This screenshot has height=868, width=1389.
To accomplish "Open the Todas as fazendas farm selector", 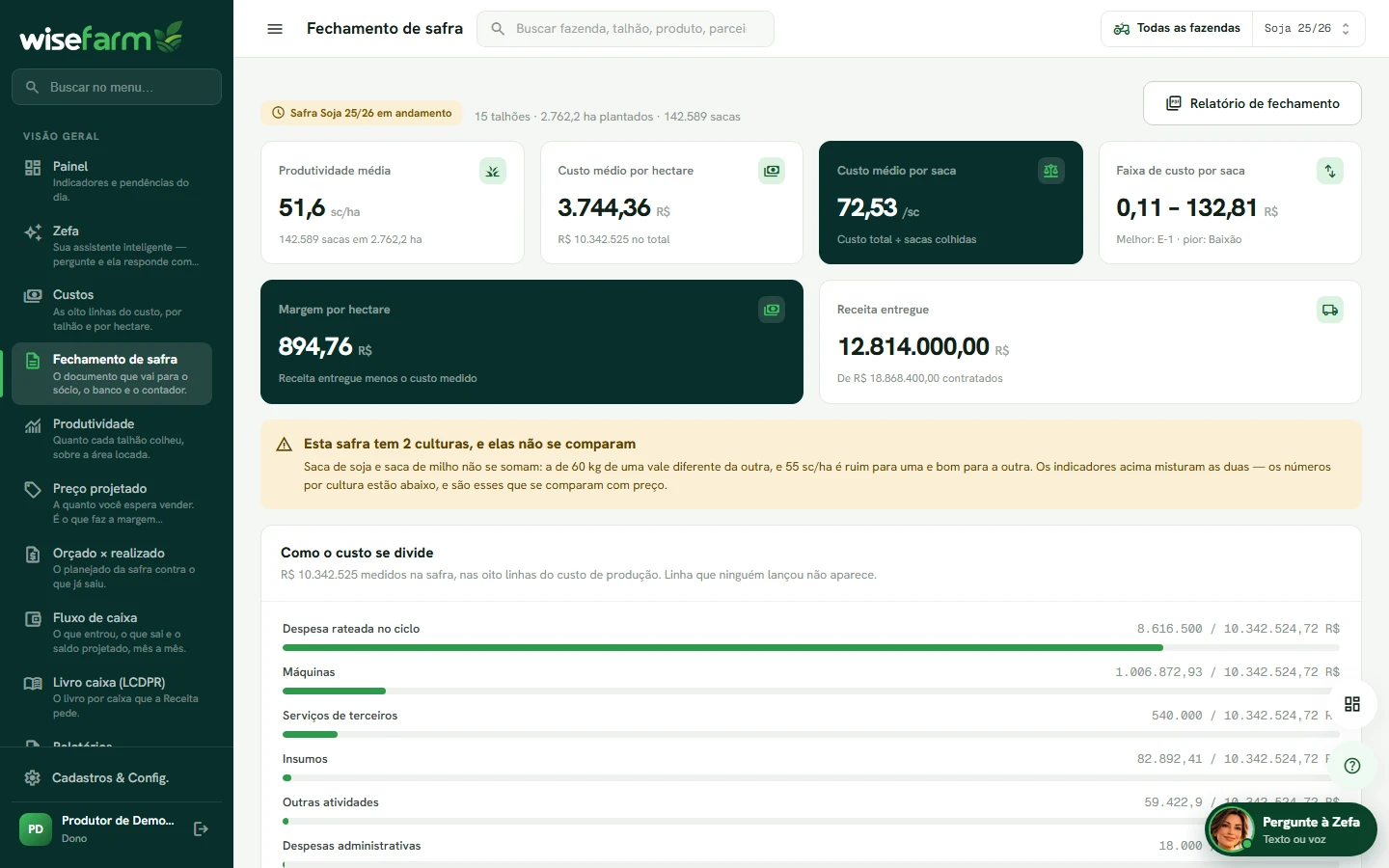I will (x=1177, y=29).
